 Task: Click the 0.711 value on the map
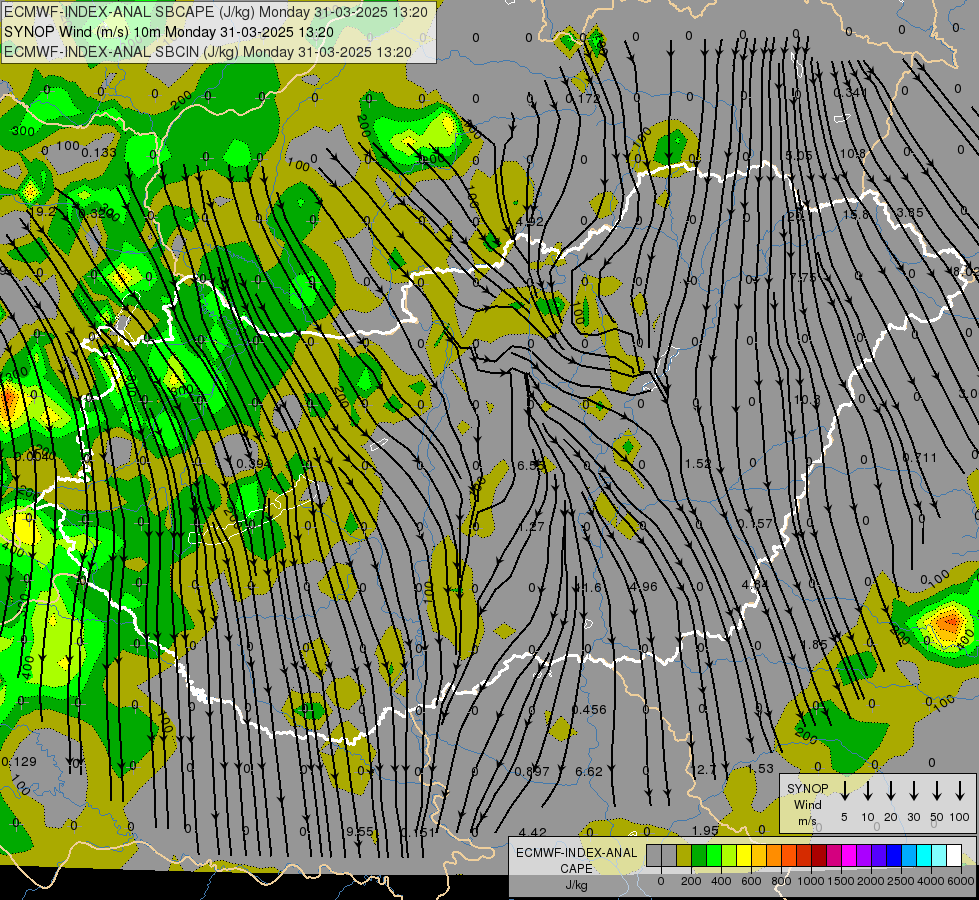pyautogui.click(x=920, y=458)
